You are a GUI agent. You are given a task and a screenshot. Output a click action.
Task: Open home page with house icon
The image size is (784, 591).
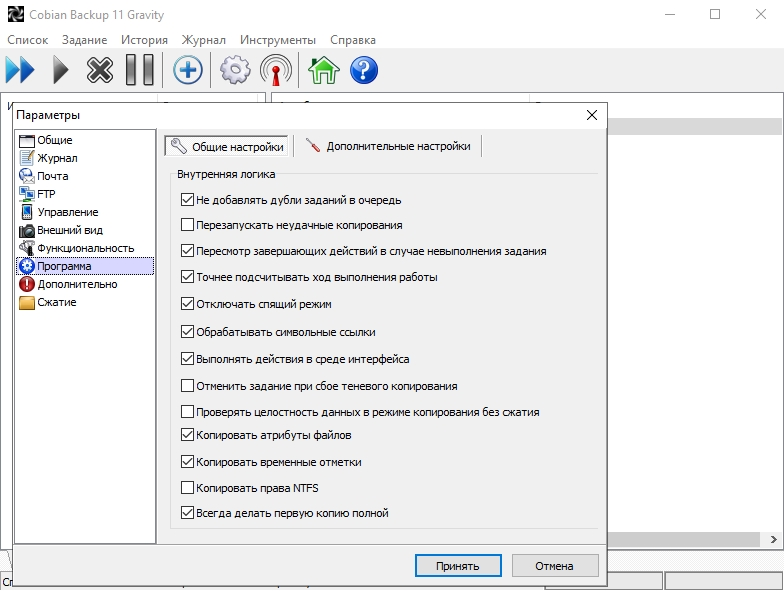coord(324,70)
